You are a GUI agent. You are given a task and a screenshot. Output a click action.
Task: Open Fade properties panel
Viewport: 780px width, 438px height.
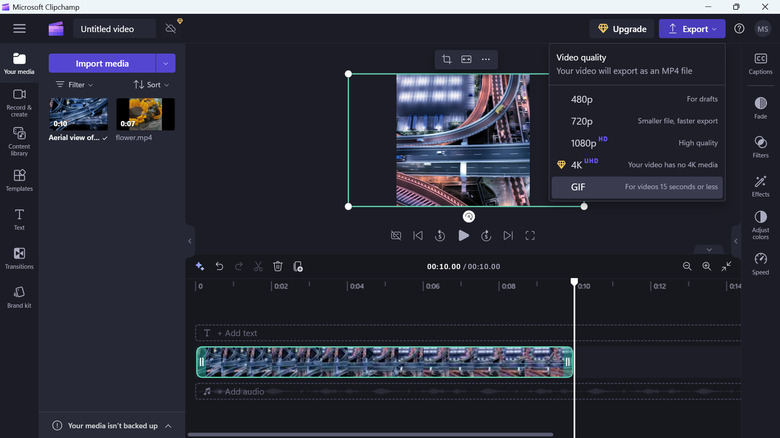click(x=761, y=108)
